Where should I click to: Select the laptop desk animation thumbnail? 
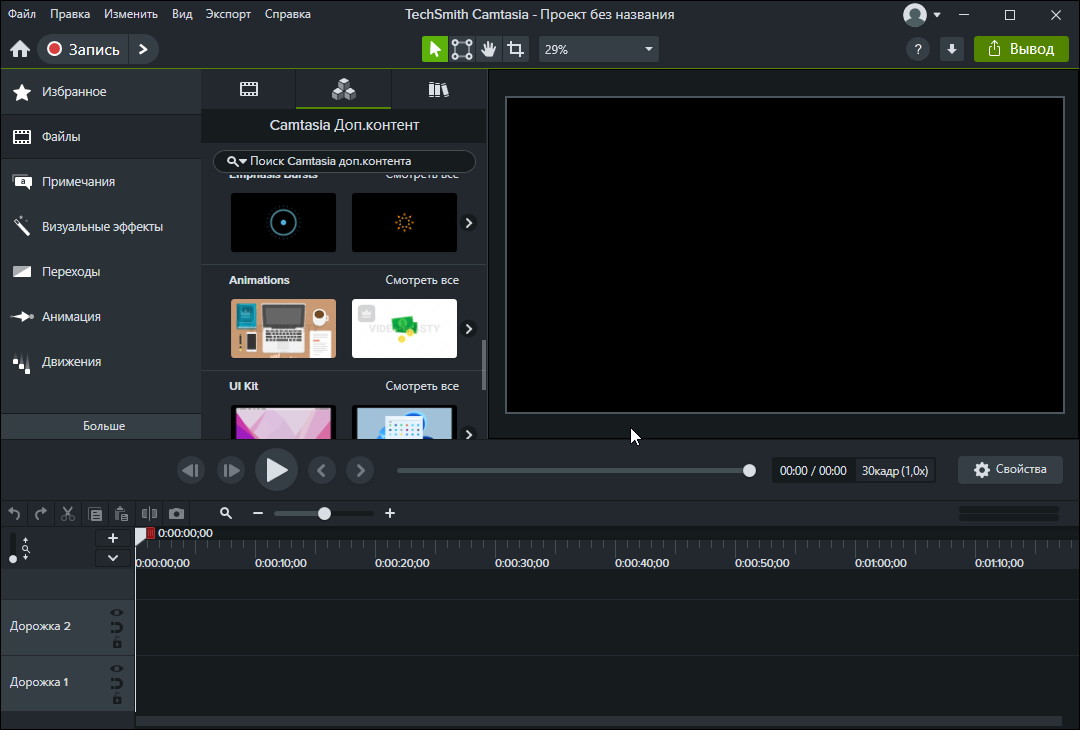(283, 328)
